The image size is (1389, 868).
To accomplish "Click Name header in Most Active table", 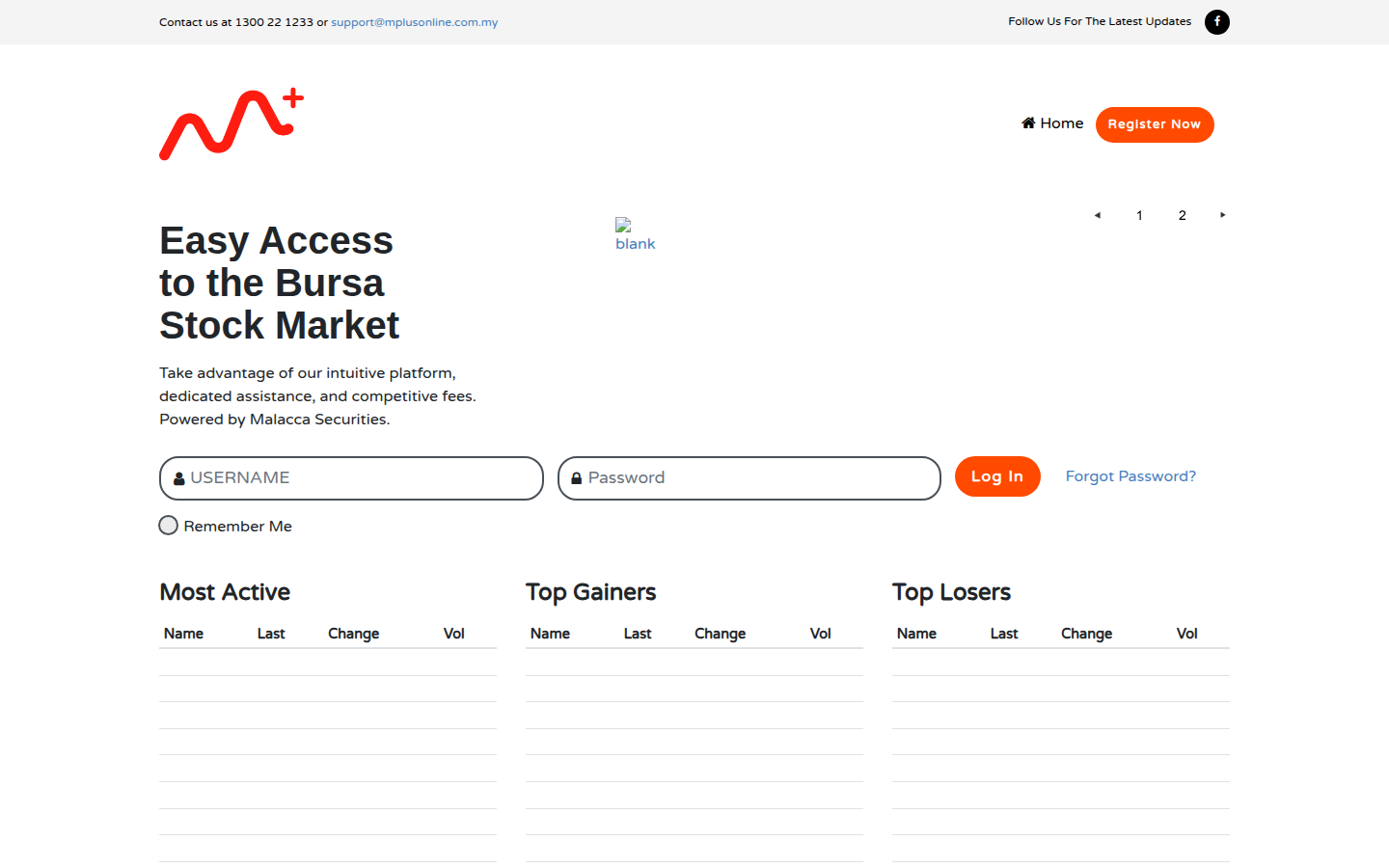I will pyautogui.click(x=183, y=634).
